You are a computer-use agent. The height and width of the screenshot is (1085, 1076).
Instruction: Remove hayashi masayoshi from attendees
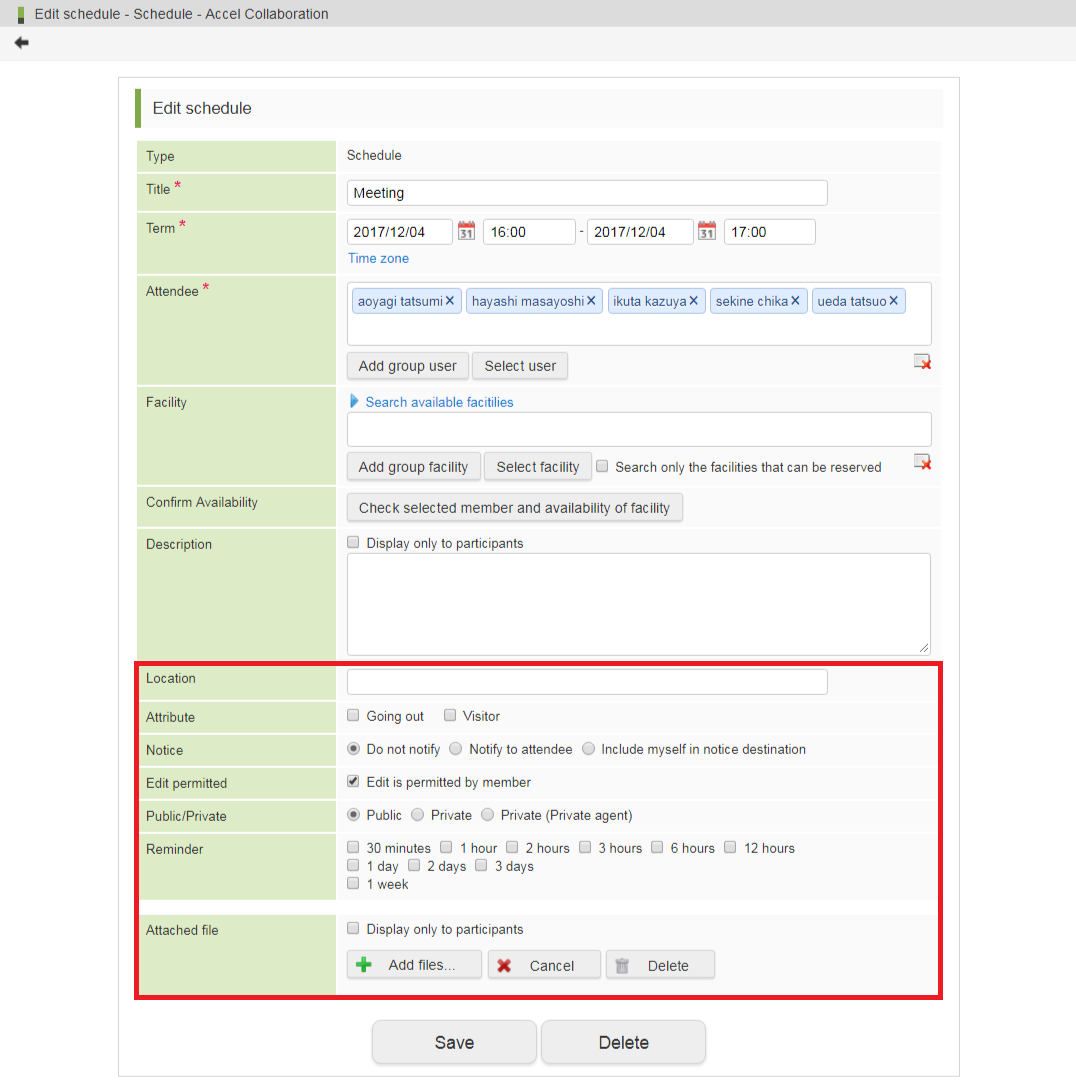(592, 301)
